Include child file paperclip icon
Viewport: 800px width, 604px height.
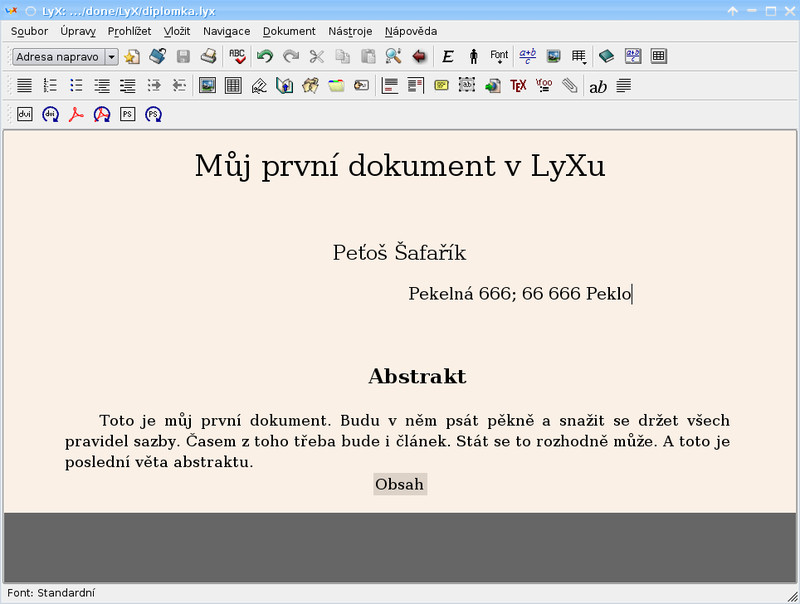[x=569, y=85]
